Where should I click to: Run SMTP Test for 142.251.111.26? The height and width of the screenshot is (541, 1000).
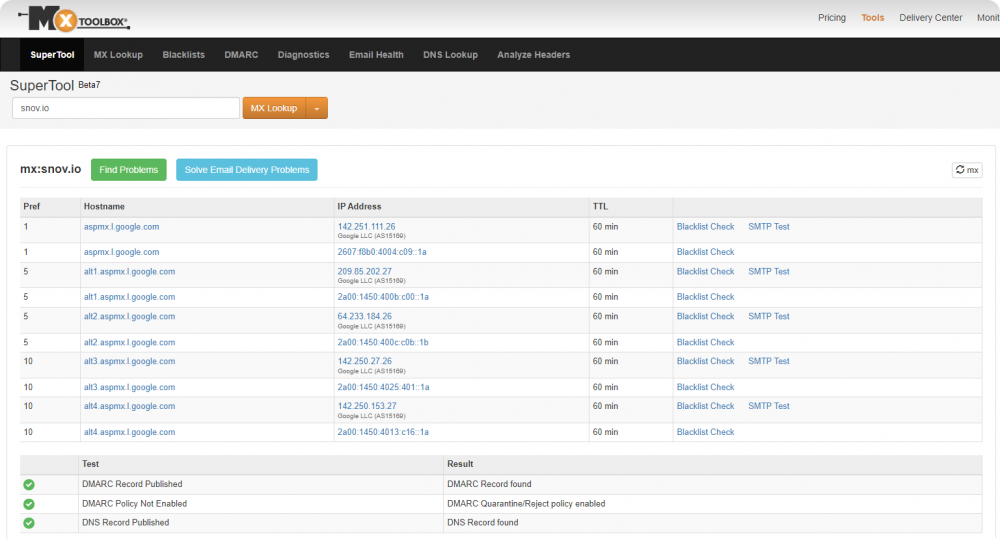pyautogui.click(x=768, y=227)
